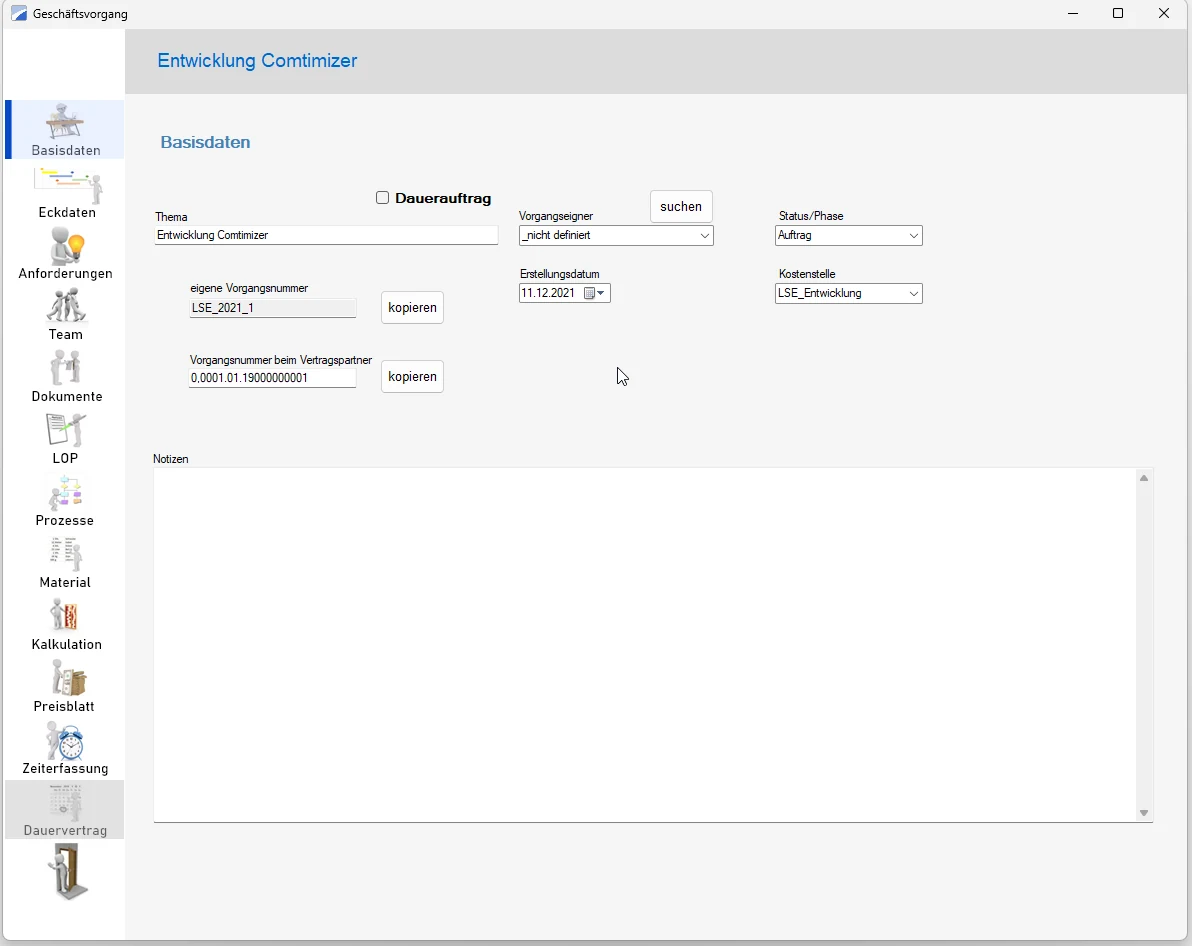The width and height of the screenshot is (1192, 946).
Task: Expand the Status/Phase dropdown
Action: click(x=914, y=236)
